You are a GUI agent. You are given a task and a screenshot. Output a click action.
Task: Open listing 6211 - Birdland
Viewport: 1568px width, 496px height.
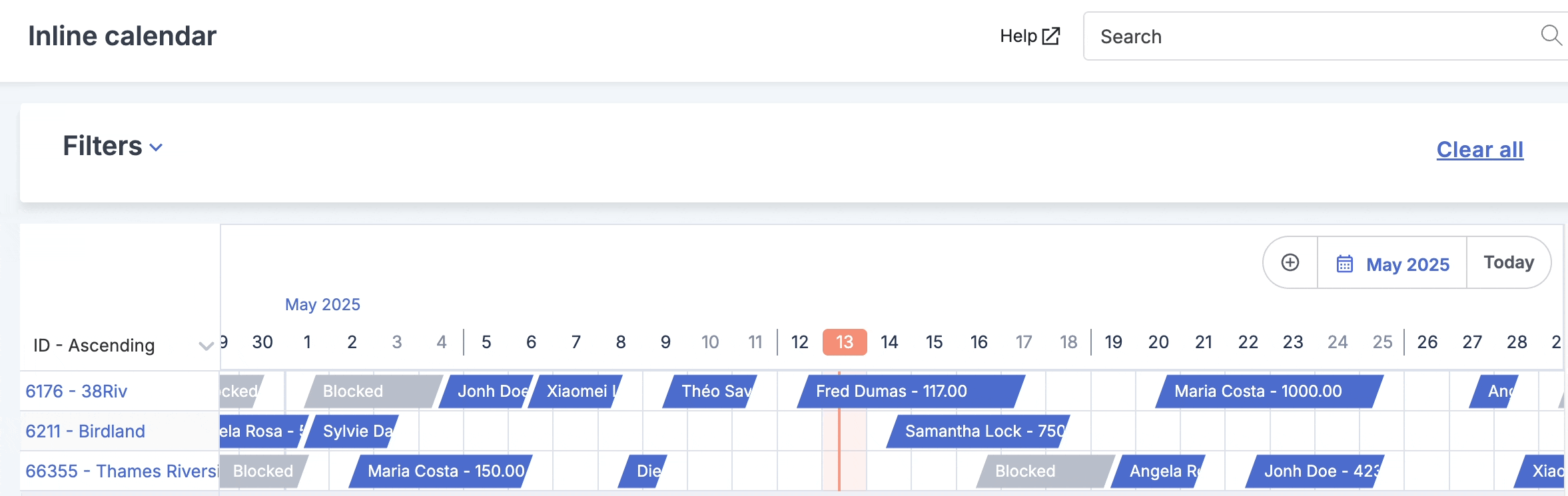point(85,431)
